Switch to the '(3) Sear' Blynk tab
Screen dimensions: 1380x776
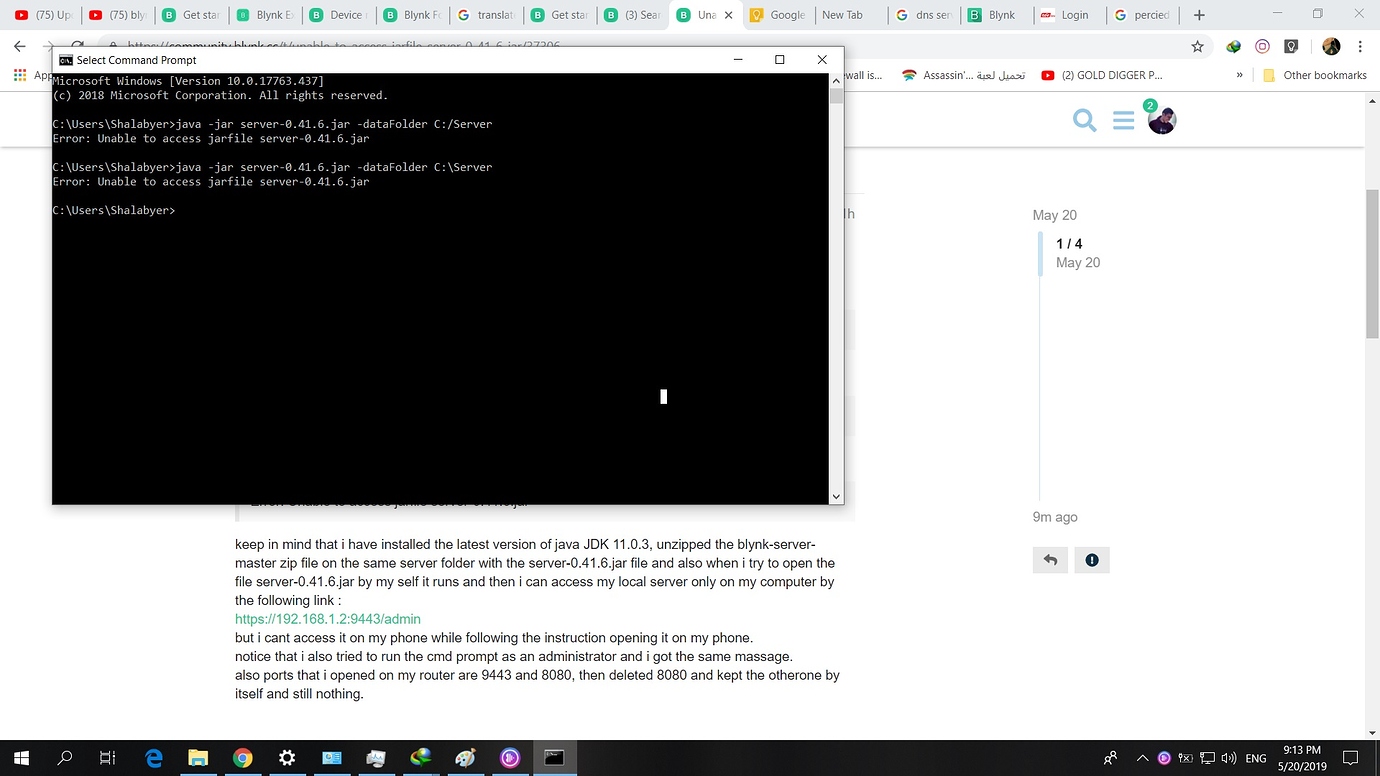click(632, 15)
